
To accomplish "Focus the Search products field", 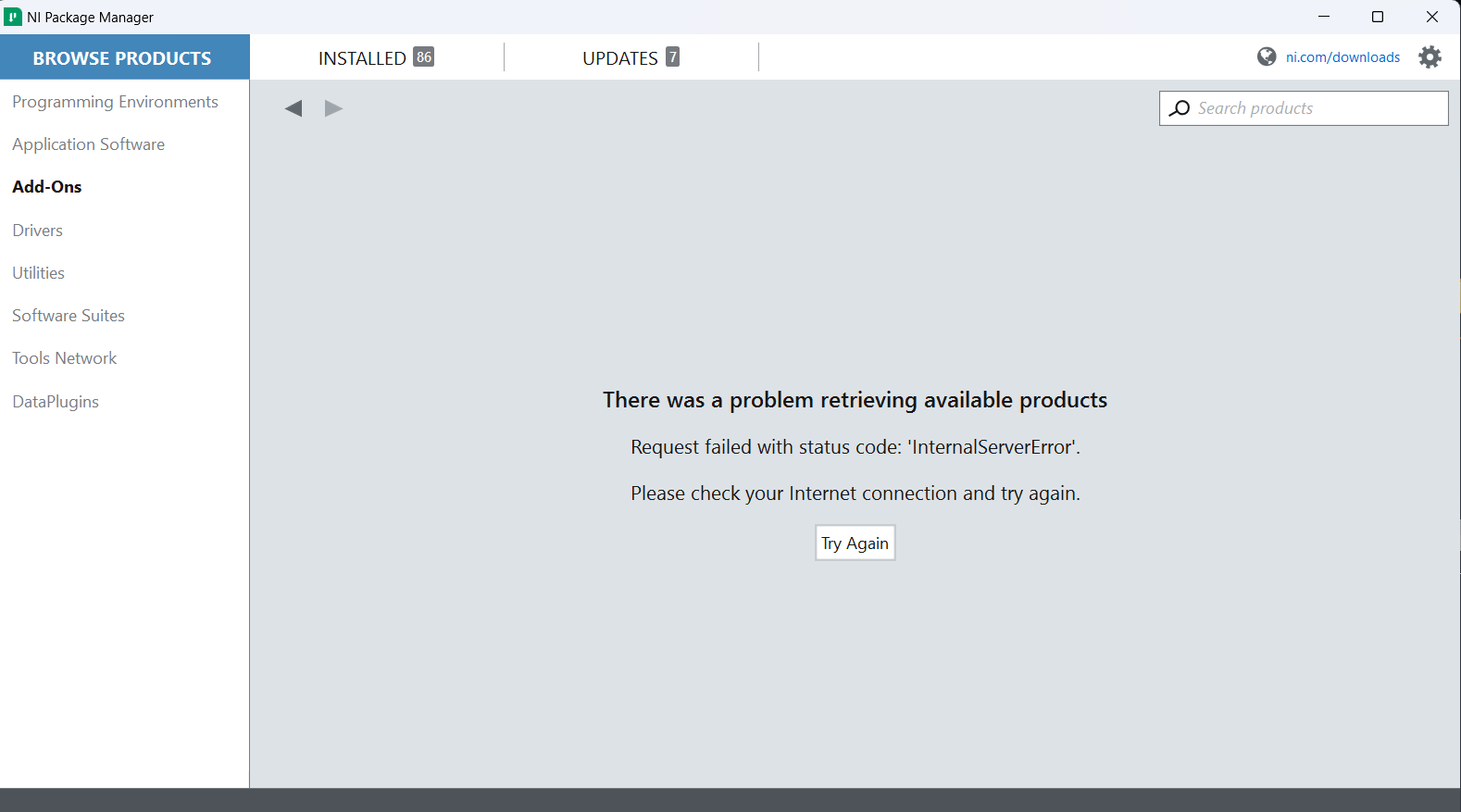I will click(1304, 108).
